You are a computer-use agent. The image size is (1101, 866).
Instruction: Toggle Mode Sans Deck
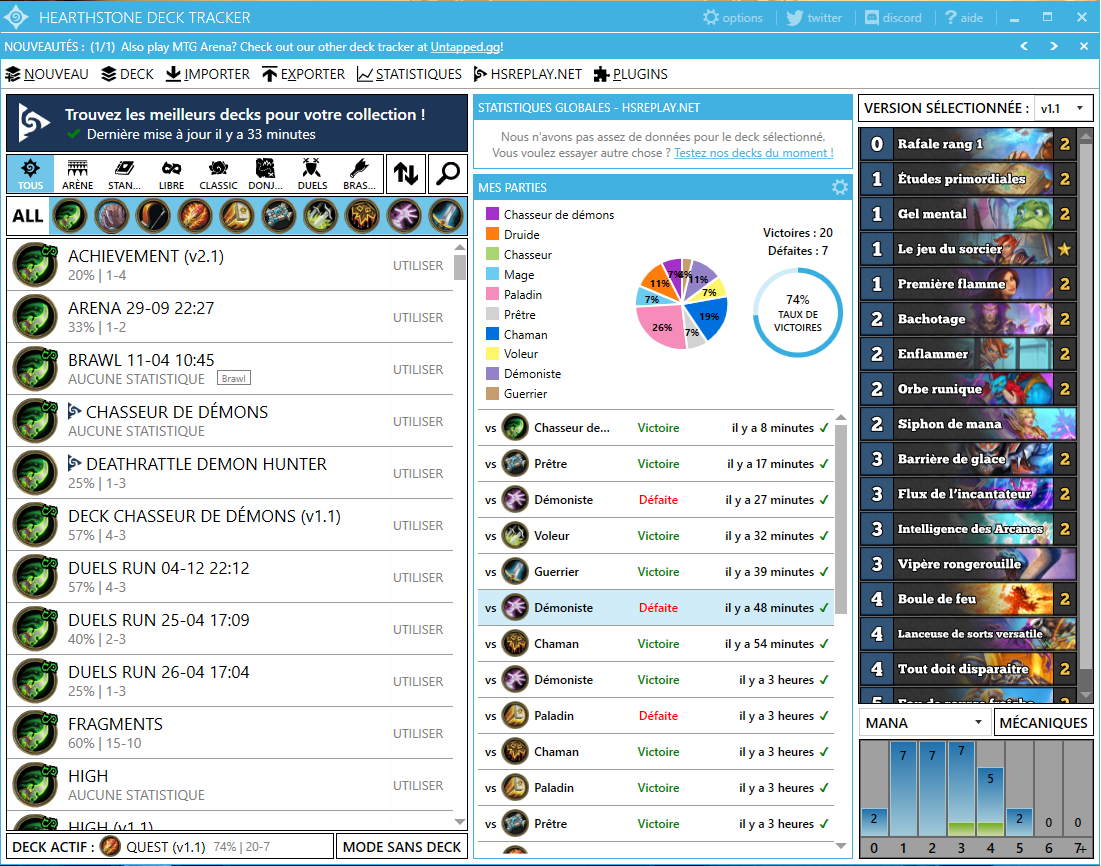[402, 847]
